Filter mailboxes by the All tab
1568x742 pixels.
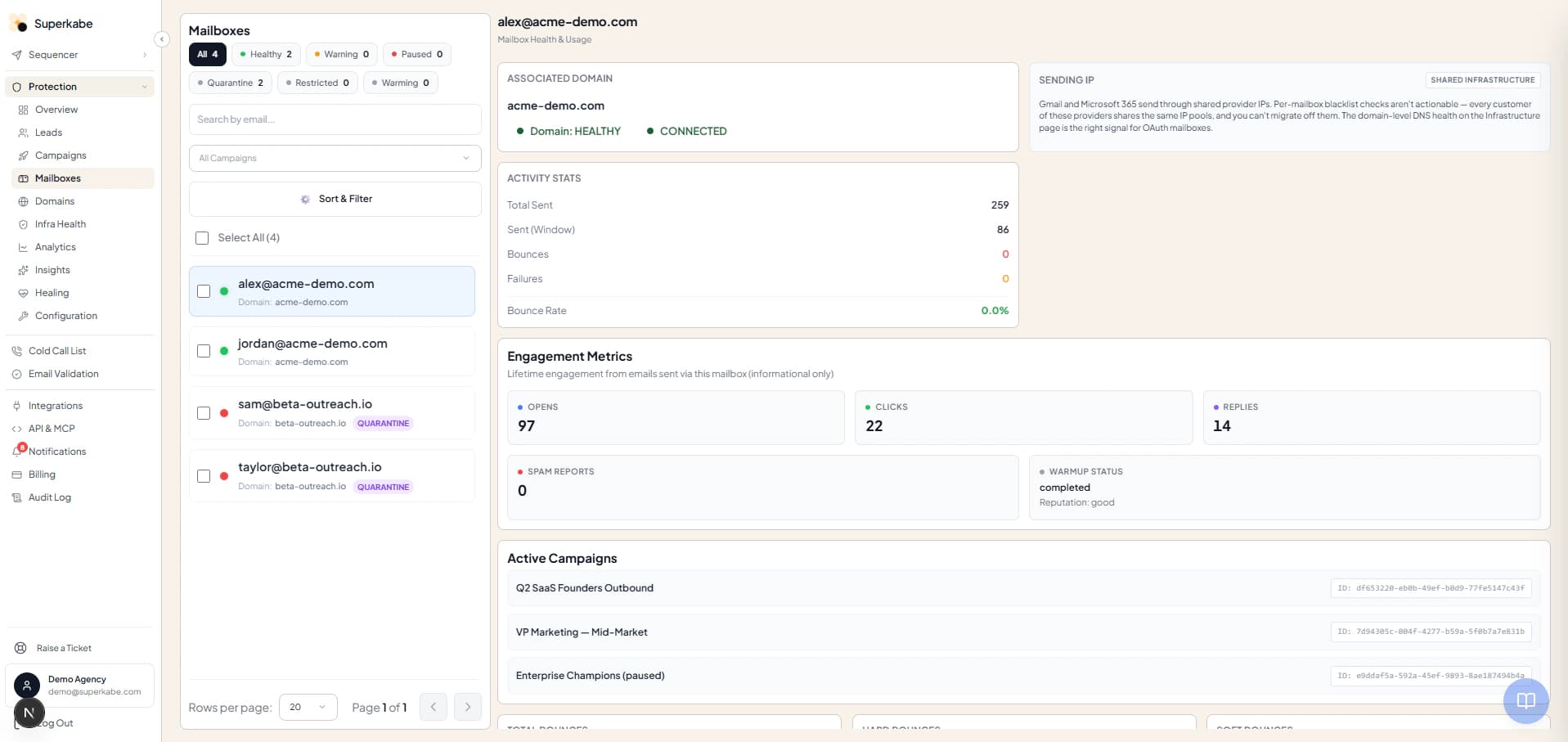pos(208,54)
